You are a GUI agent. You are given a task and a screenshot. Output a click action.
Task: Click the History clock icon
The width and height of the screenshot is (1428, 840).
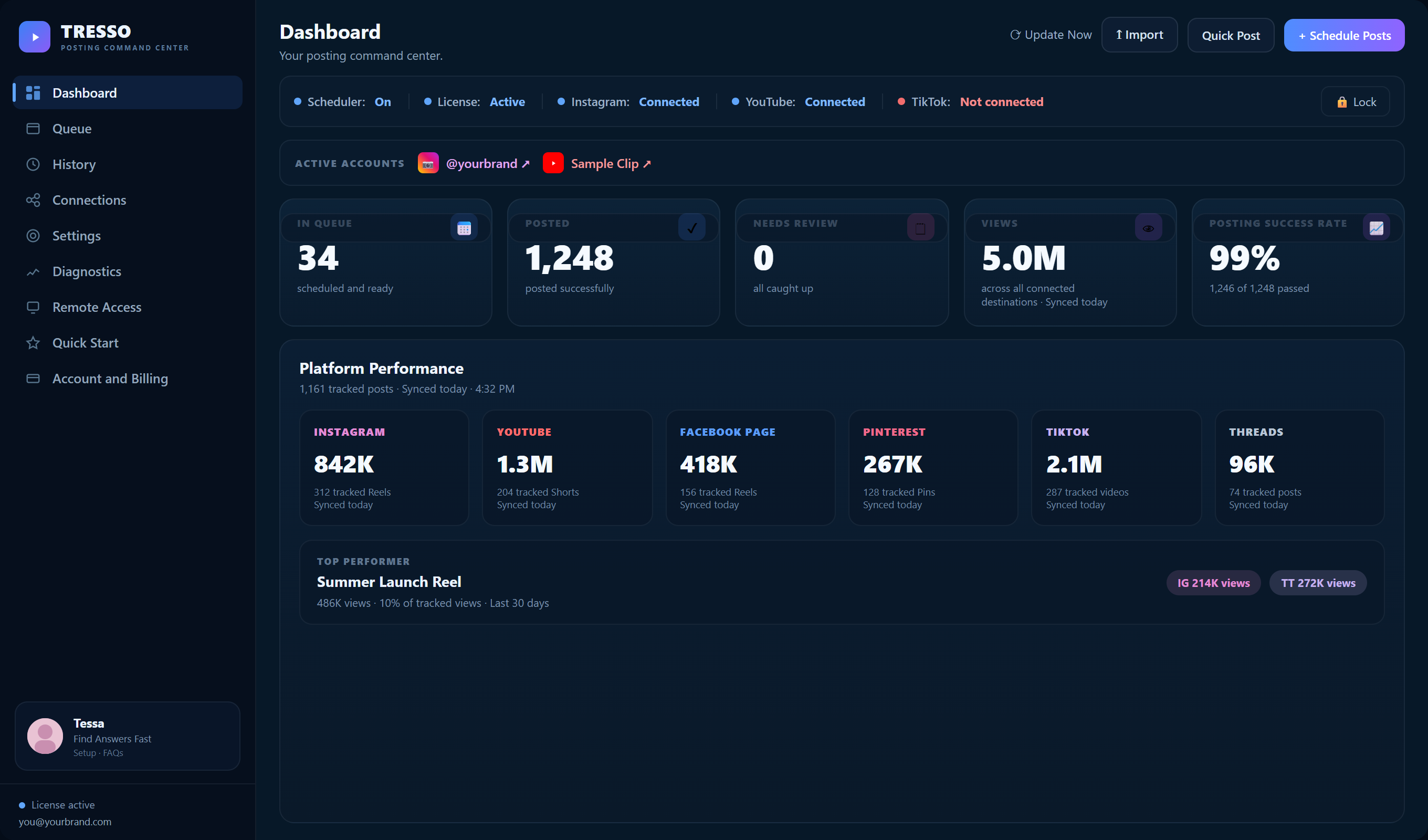coord(34,164)
